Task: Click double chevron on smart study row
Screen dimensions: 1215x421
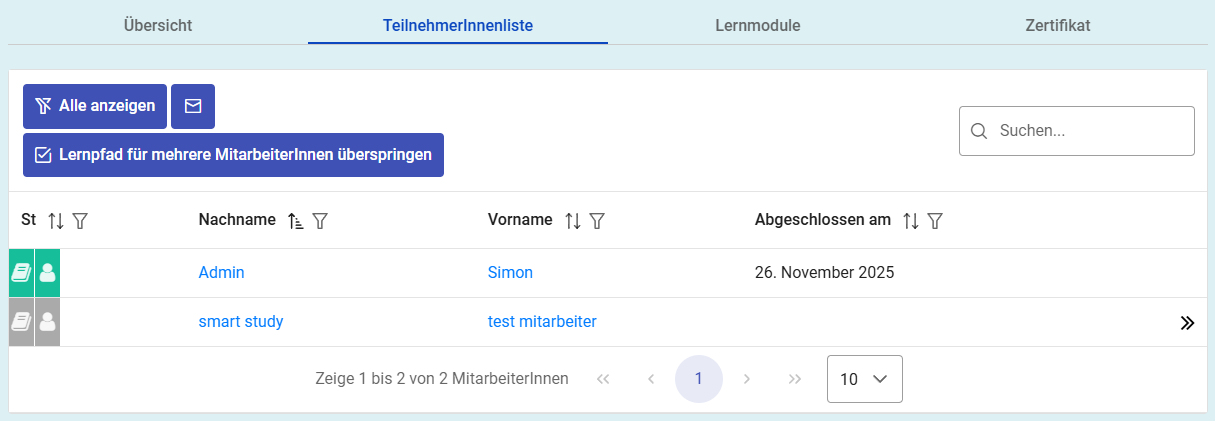Action: (x=1187, y=322)
